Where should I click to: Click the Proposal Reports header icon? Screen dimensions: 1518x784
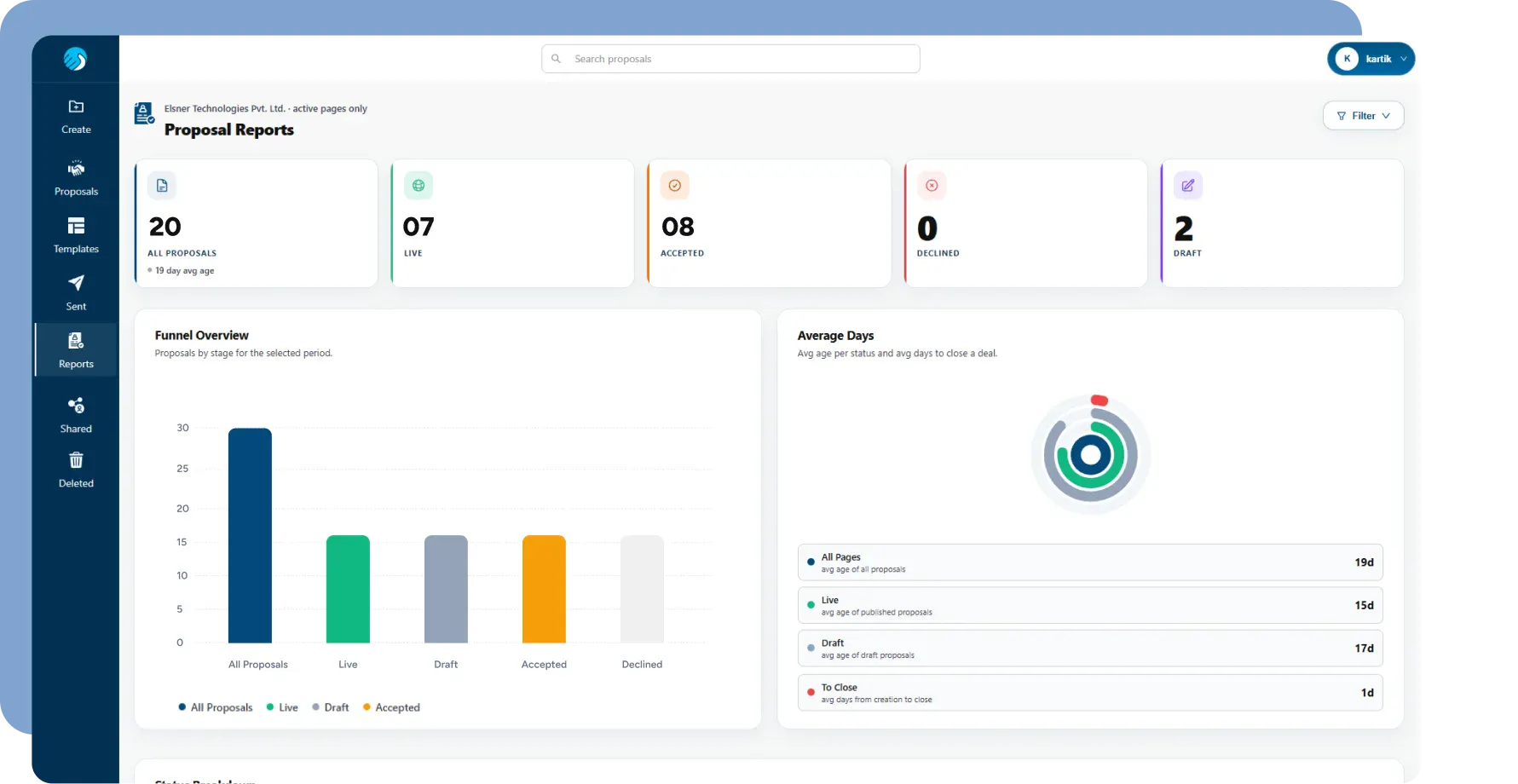pyautogui.click(x=144, y=113)
